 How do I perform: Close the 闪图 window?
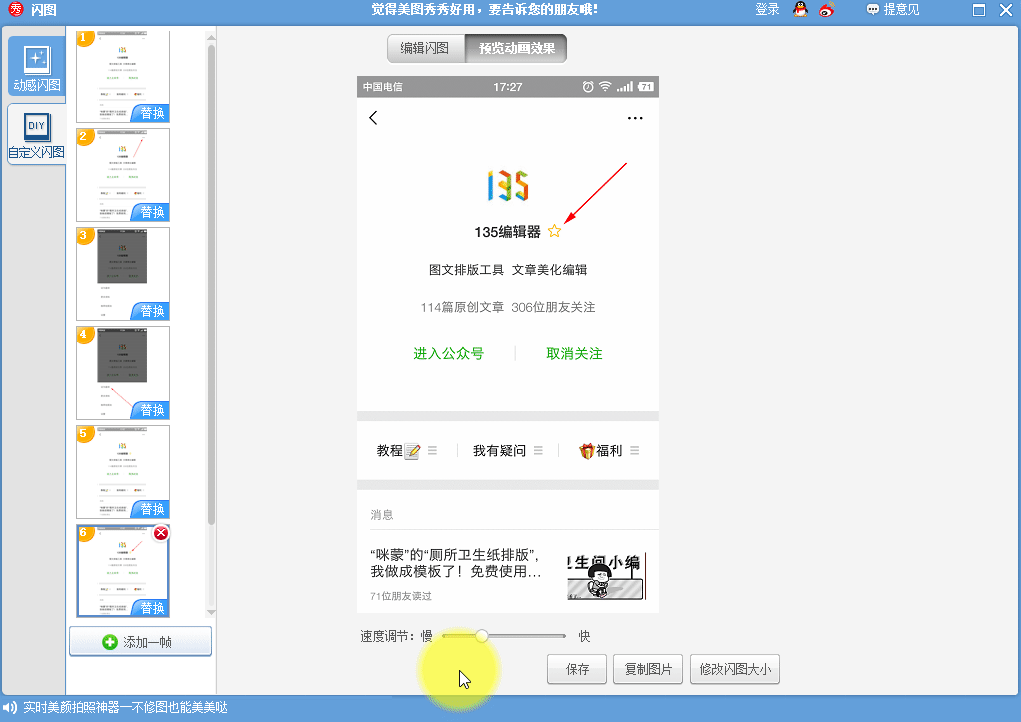point(1005,10)
